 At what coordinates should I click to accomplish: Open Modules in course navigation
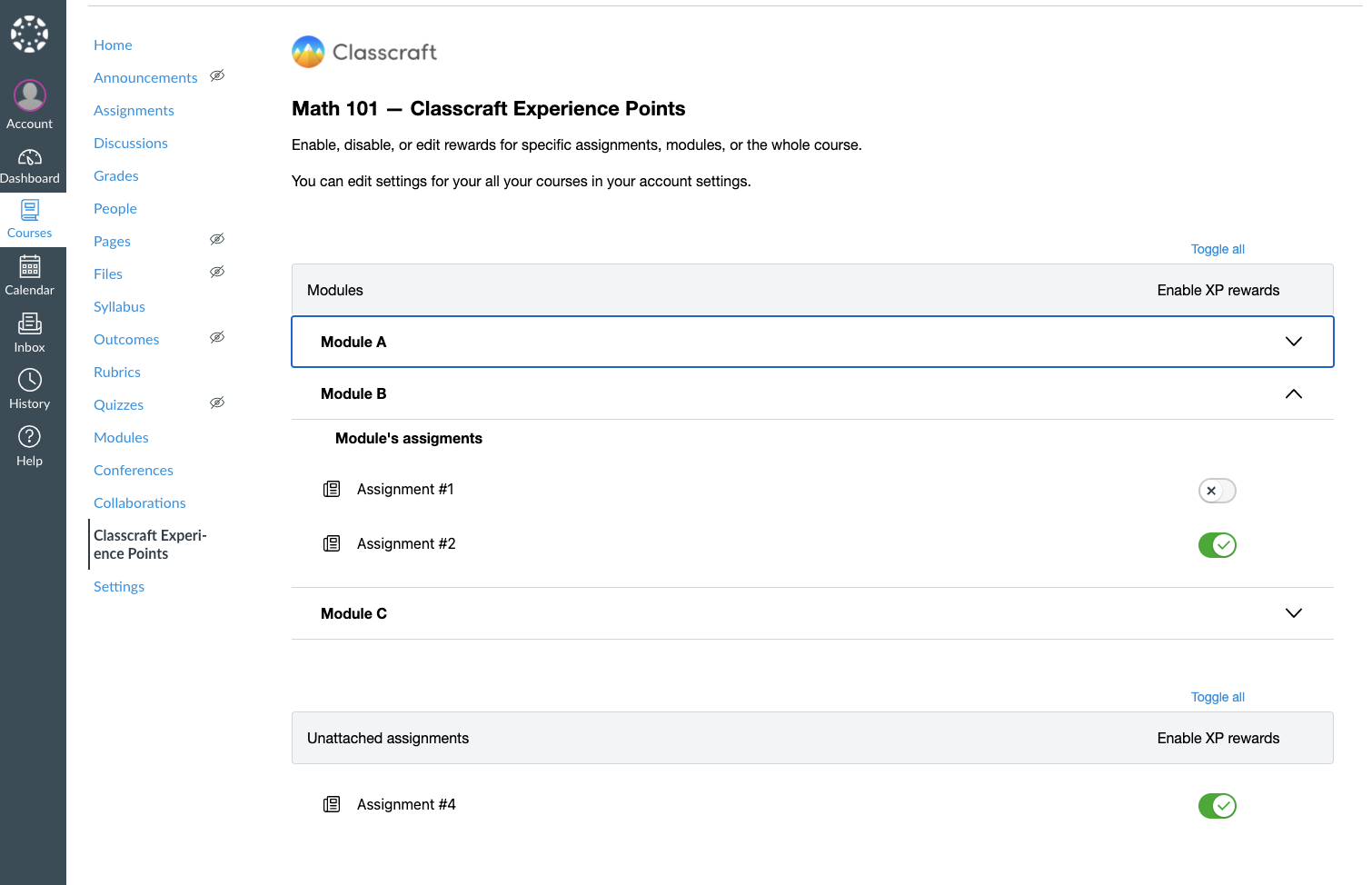pos(121,437)
